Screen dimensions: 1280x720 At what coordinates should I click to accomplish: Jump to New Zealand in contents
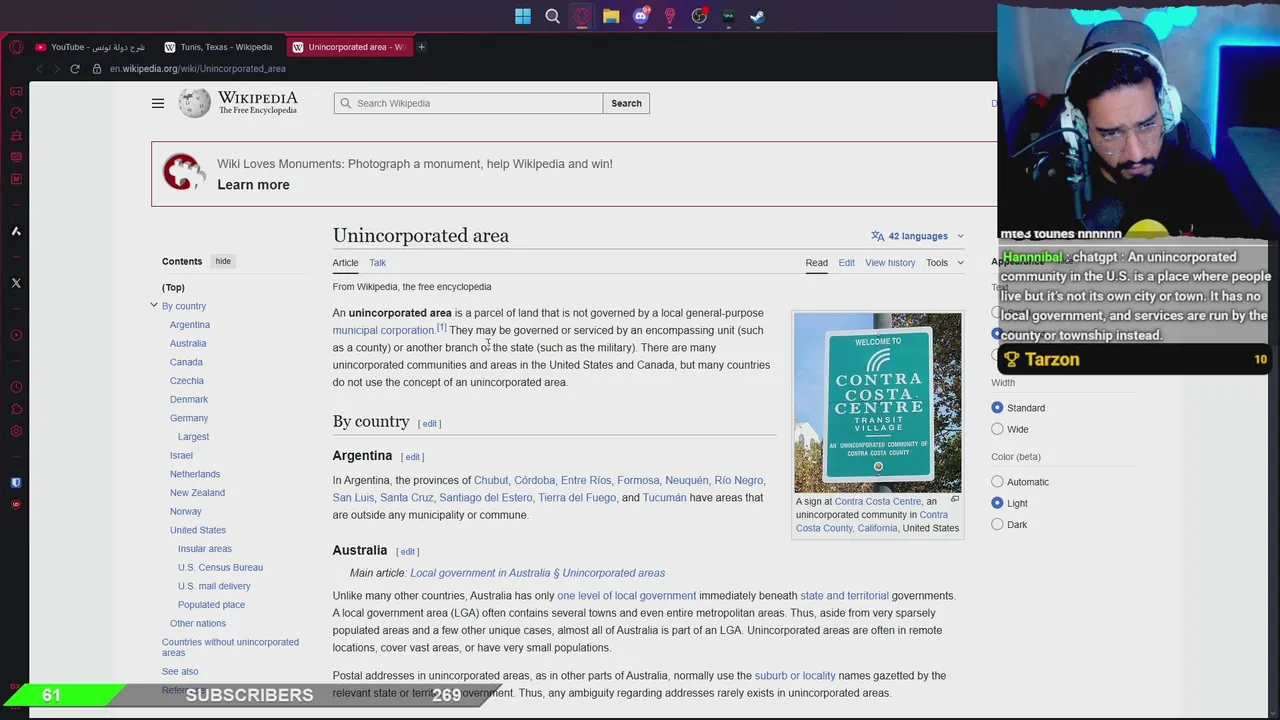click(197, 493)
